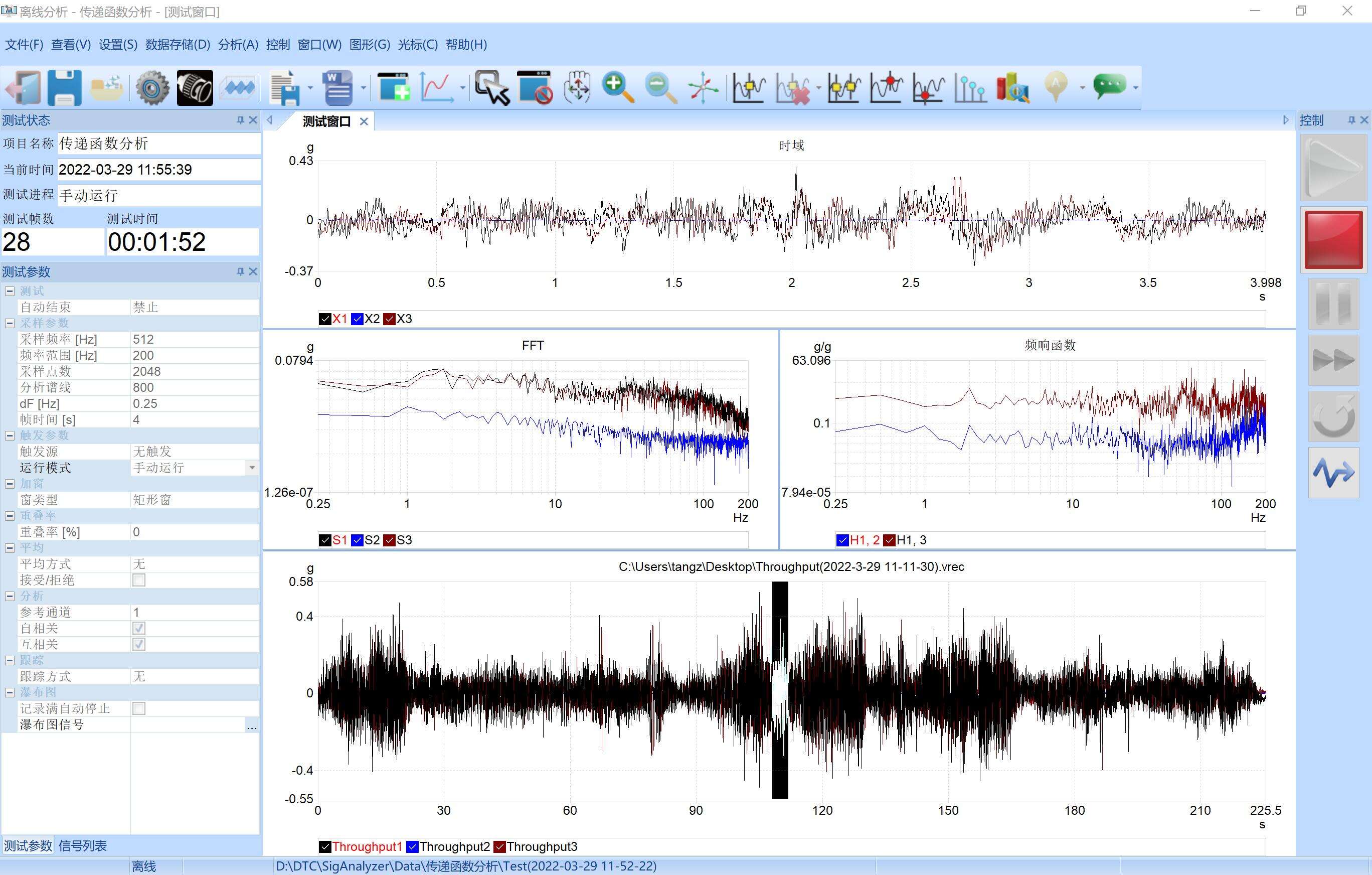Close the 测试参数 panel
This screenshot has height=875, width=1372.
(x=253, y=272)
